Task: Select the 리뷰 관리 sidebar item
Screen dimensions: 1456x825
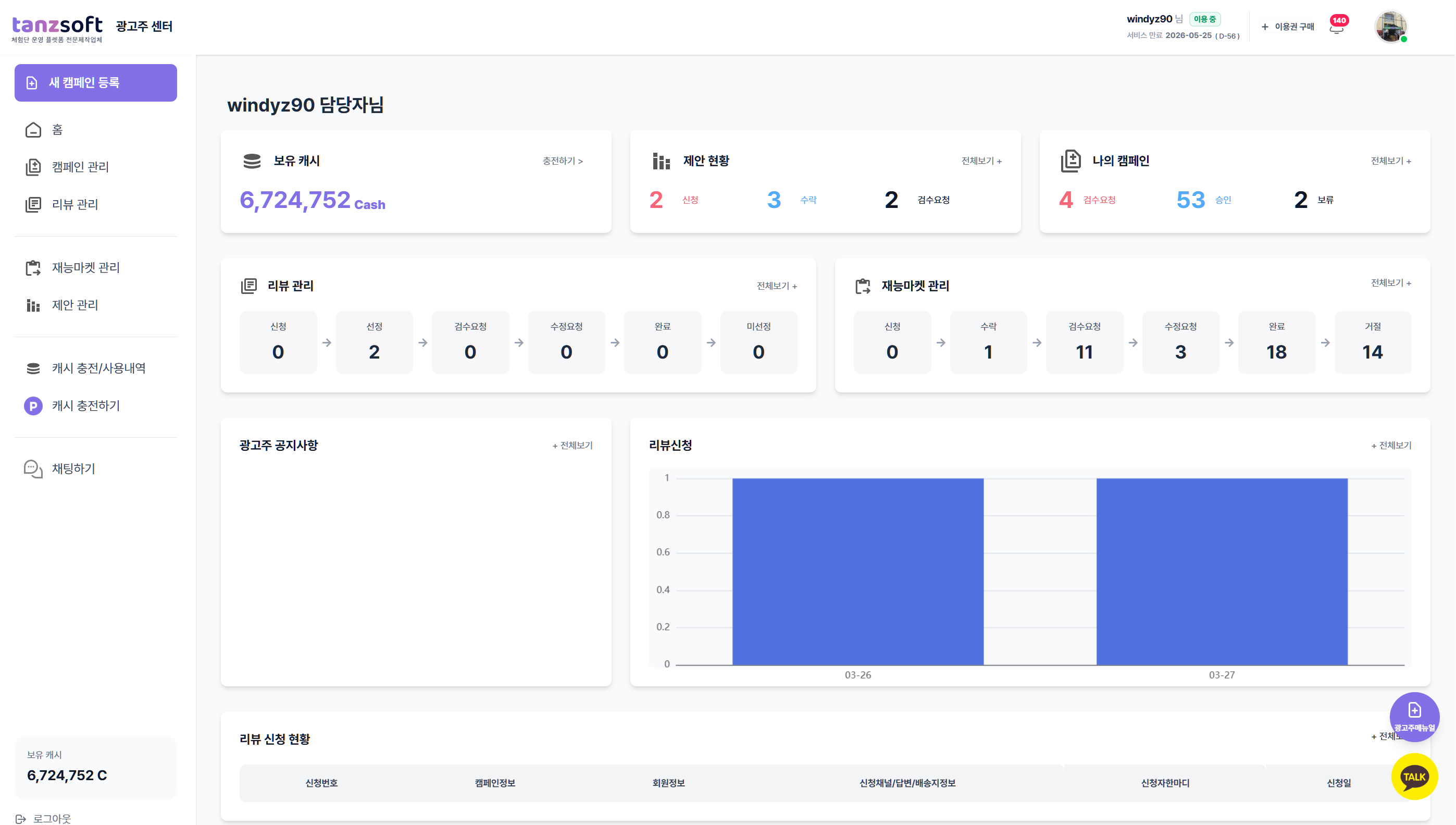Action: 75,204
